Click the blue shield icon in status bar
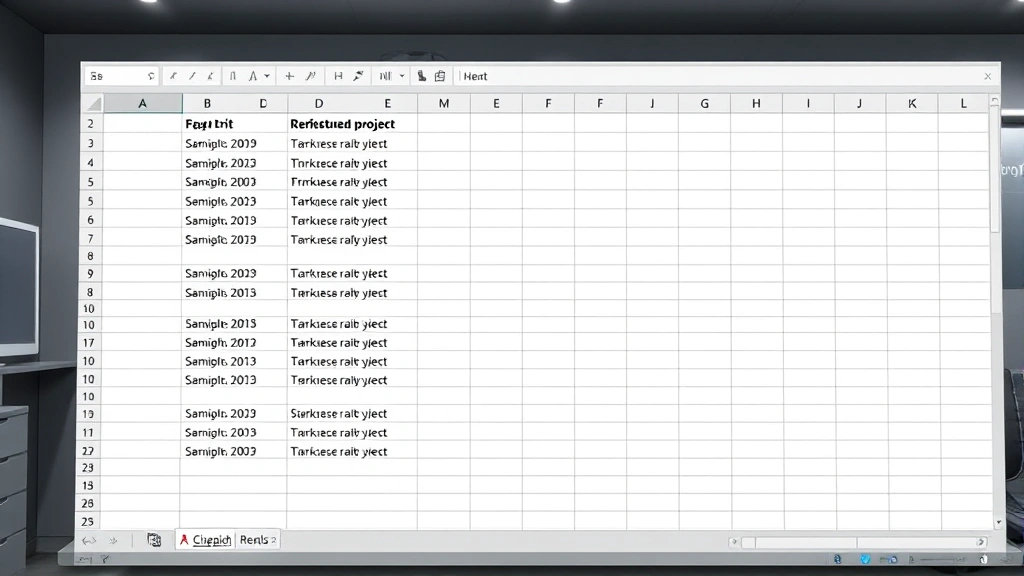Image resolution: width=1024 pixels, height=576 pixels. click(865, 560)
